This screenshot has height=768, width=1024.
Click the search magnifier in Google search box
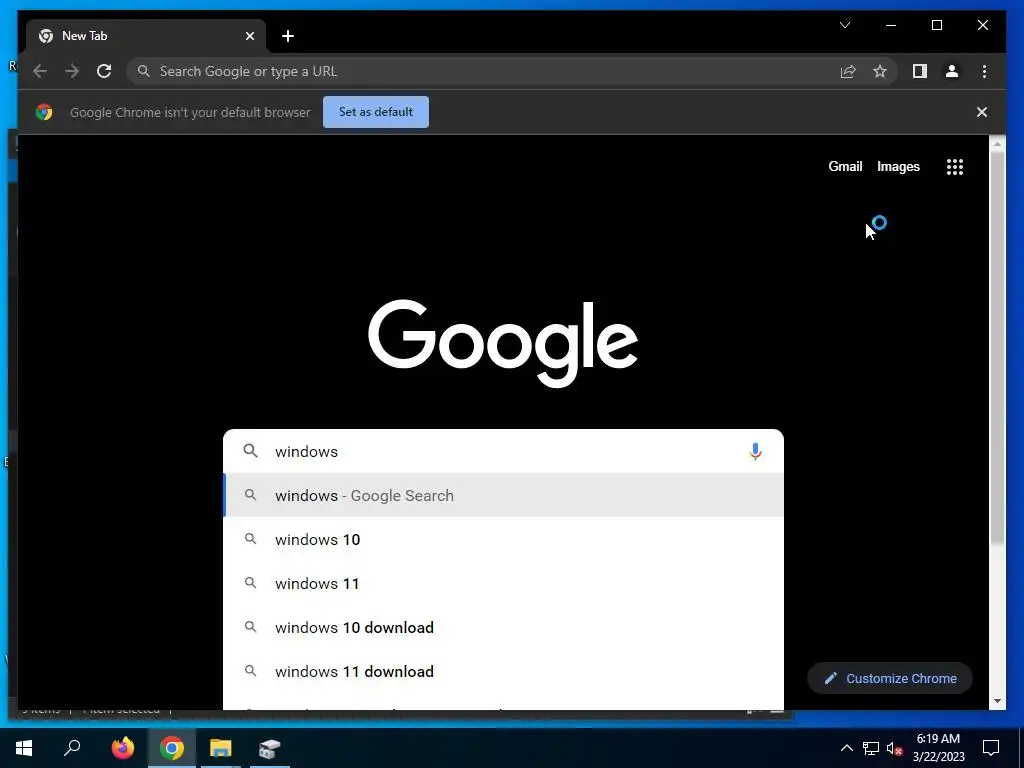pos(250,451)
